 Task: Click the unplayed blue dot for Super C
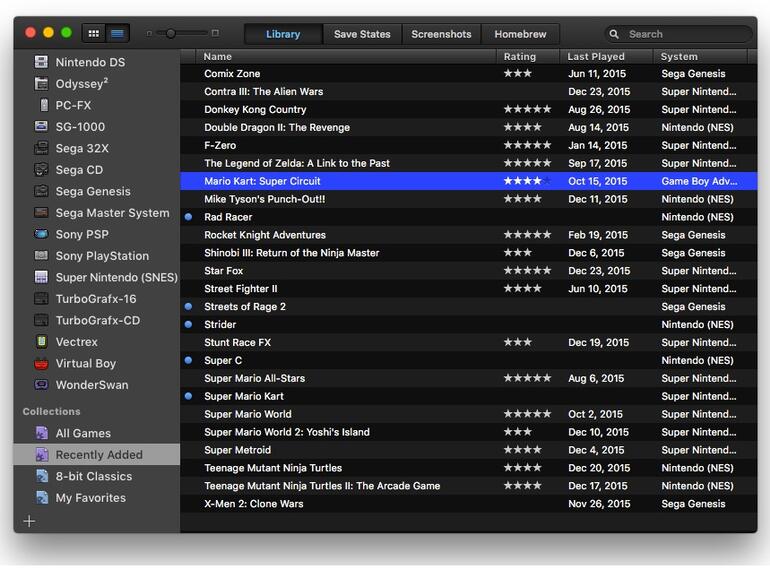[188, 360]
